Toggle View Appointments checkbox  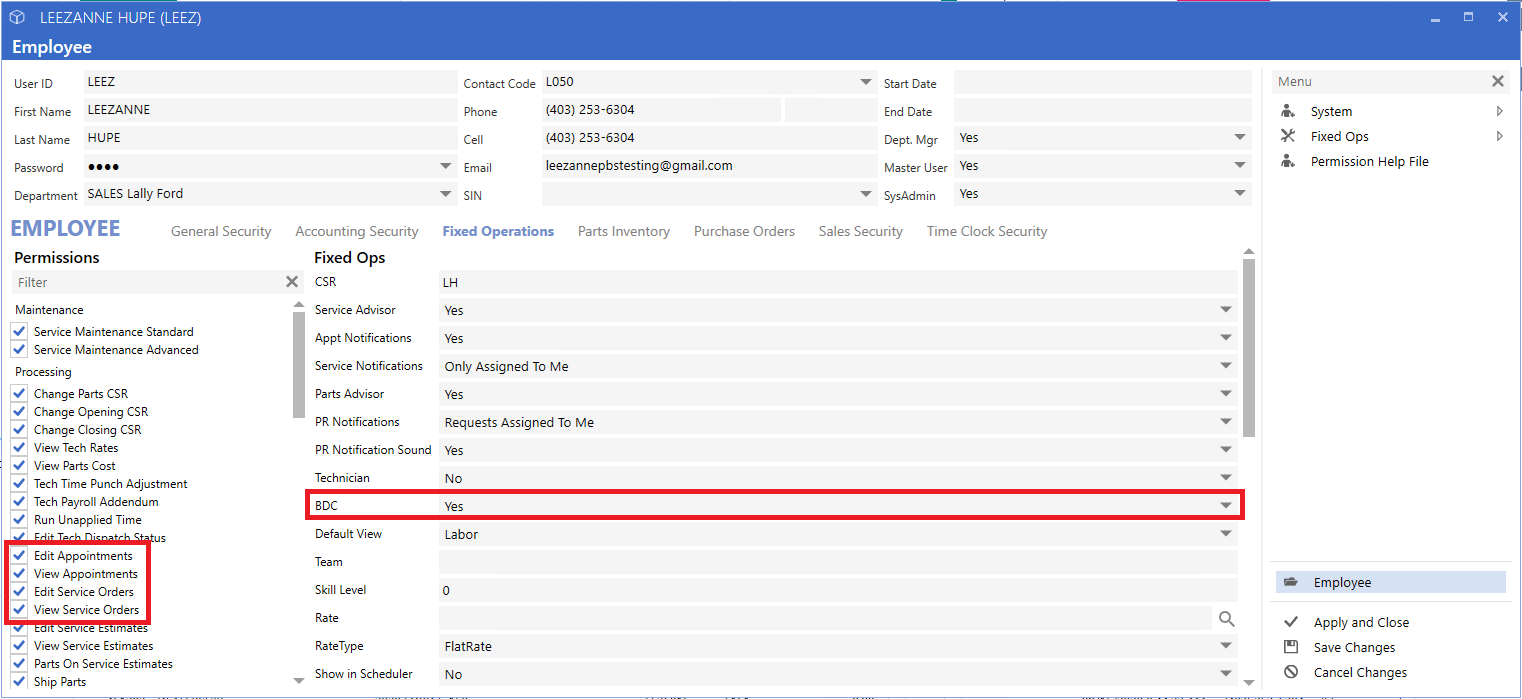tap(19, 573)
